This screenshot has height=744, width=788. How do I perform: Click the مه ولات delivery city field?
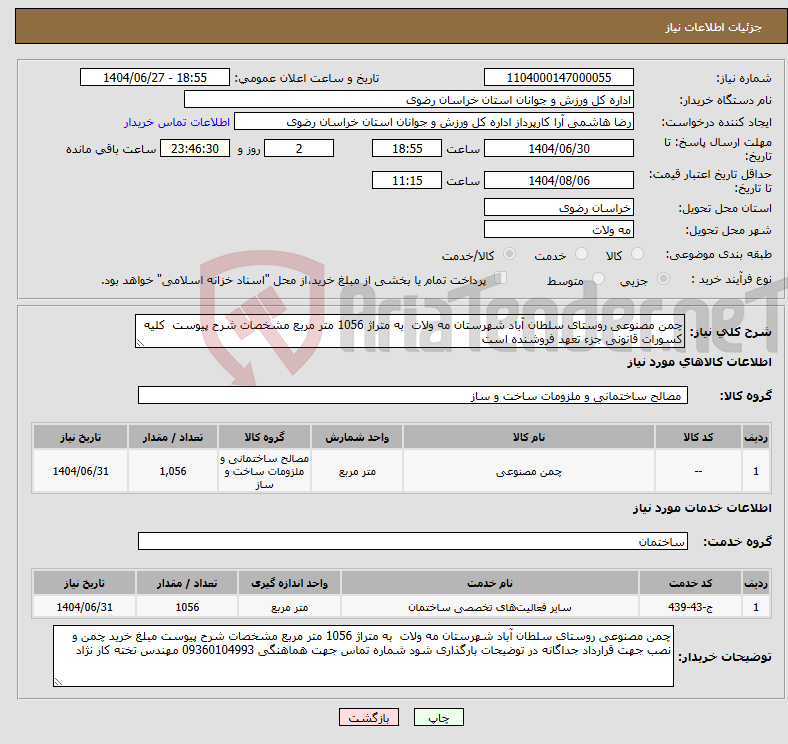pos(559,230)
